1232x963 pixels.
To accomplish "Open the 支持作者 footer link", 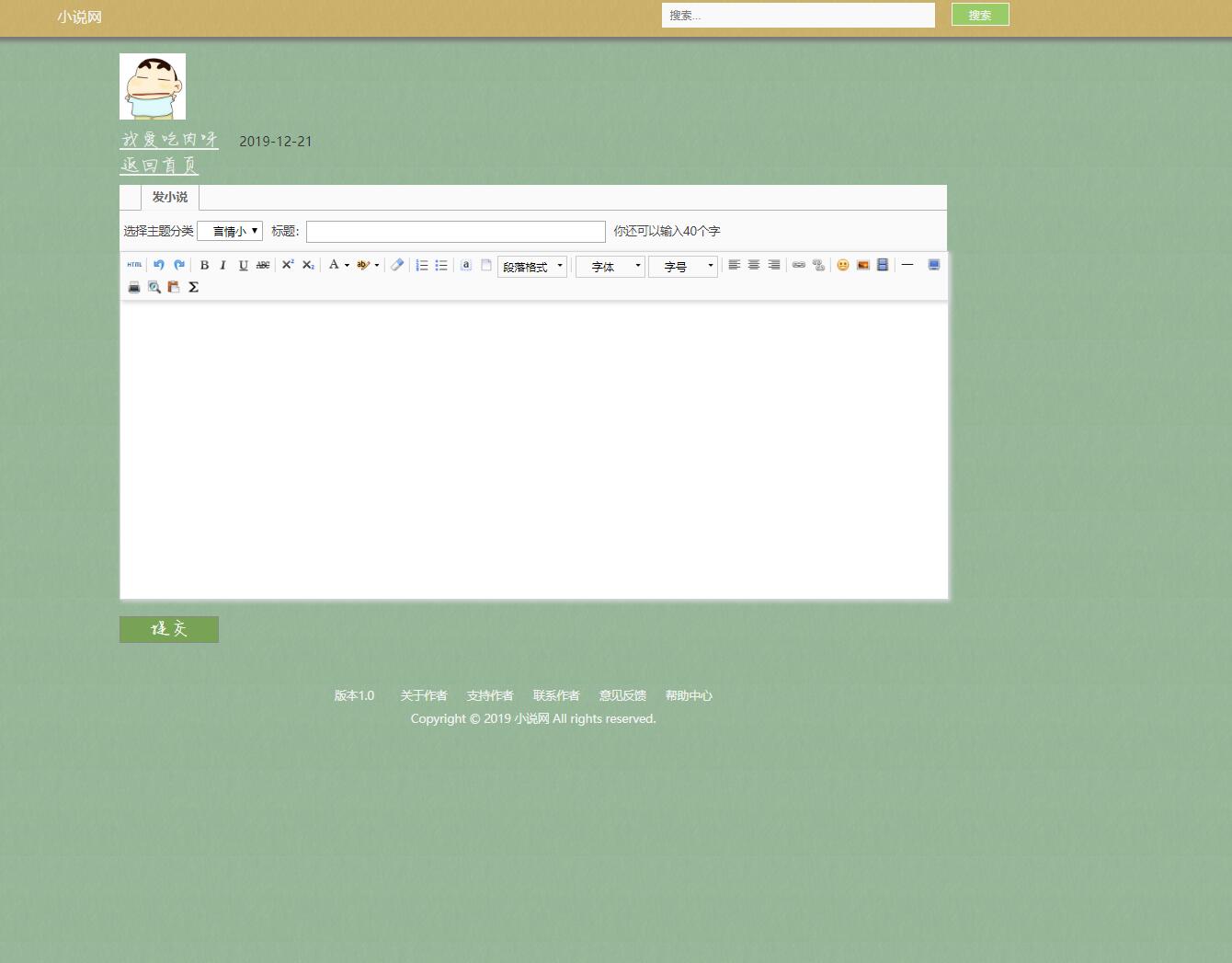I will 490,695.
